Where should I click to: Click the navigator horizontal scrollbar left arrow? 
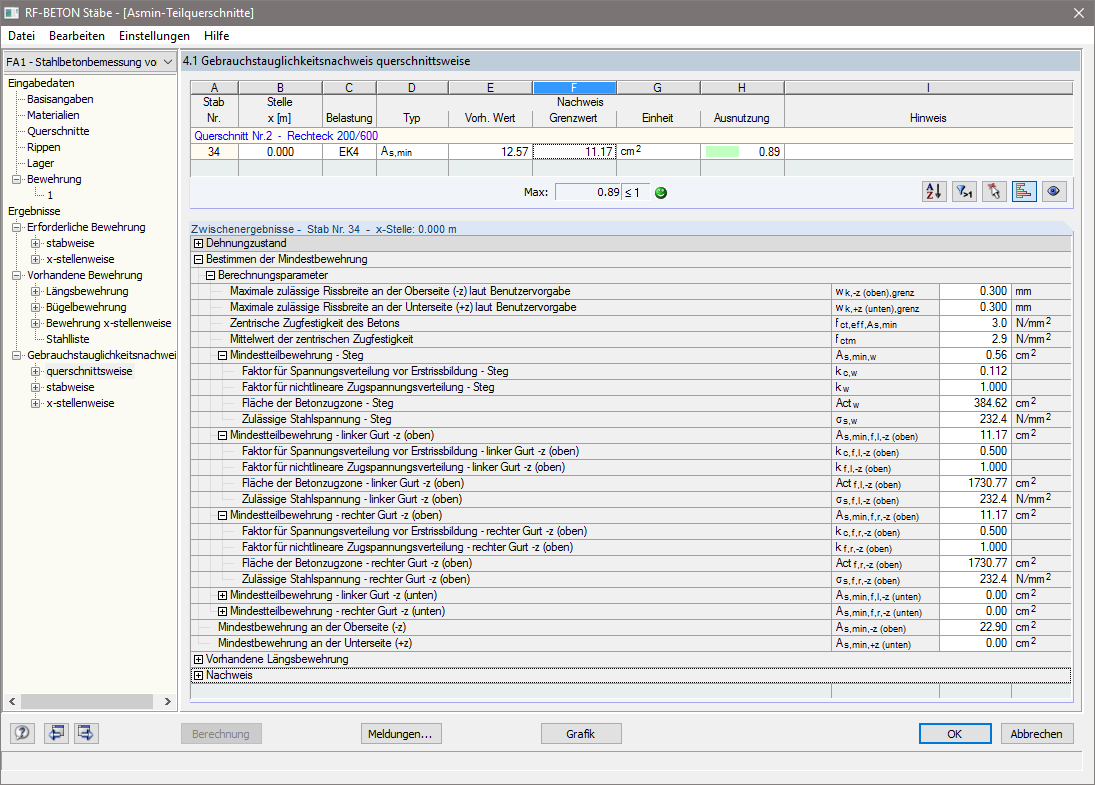click(12, 701)
